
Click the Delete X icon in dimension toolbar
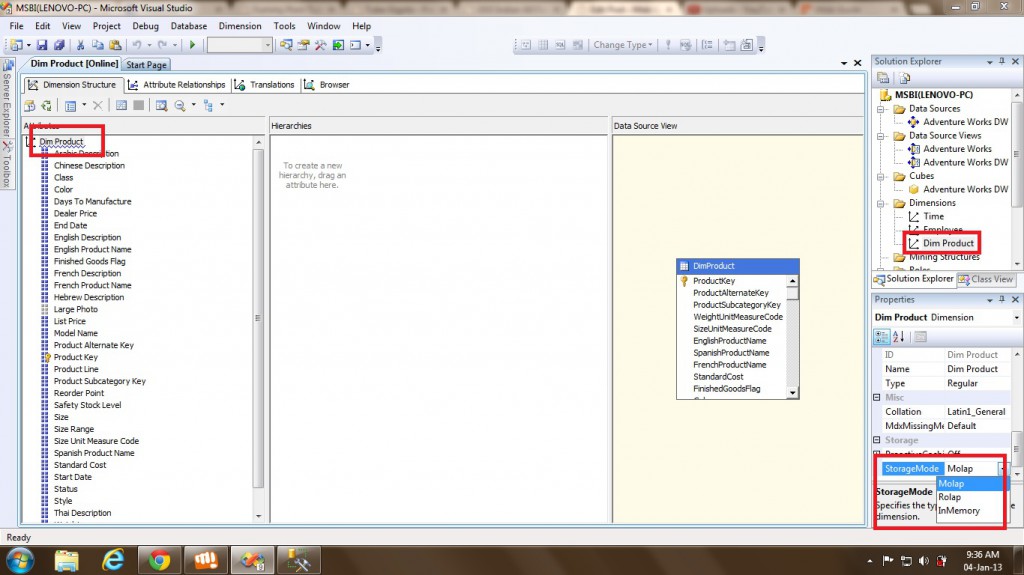pos(98,105)
